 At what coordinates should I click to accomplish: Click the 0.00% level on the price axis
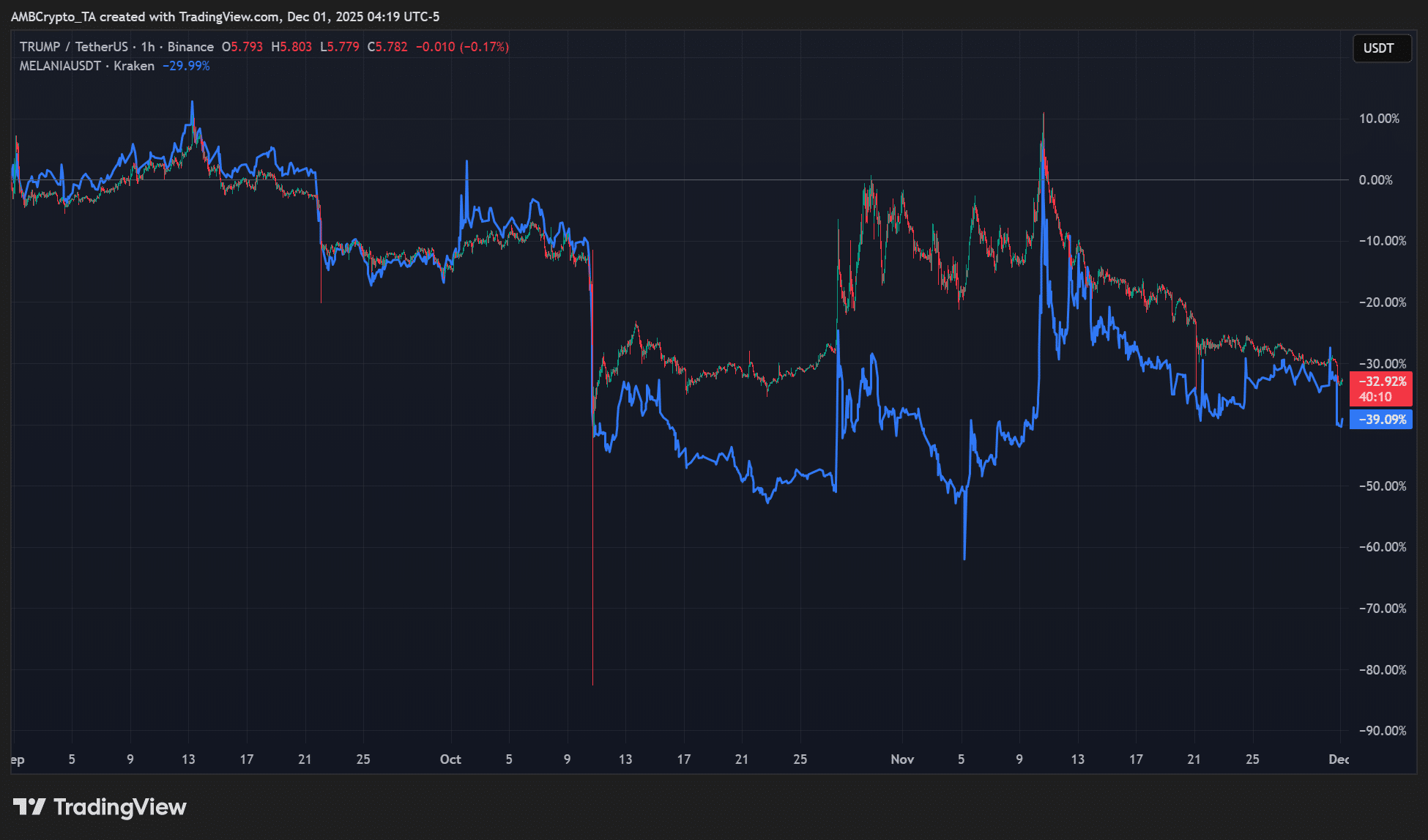pyautogui.click(x=1375, y=180)
